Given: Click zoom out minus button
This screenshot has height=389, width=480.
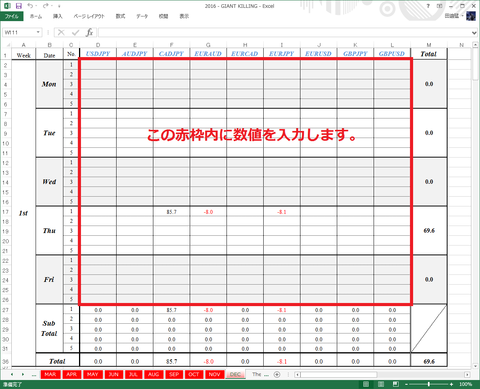Looking at the screenshot, I should click(x=406, y=384).
